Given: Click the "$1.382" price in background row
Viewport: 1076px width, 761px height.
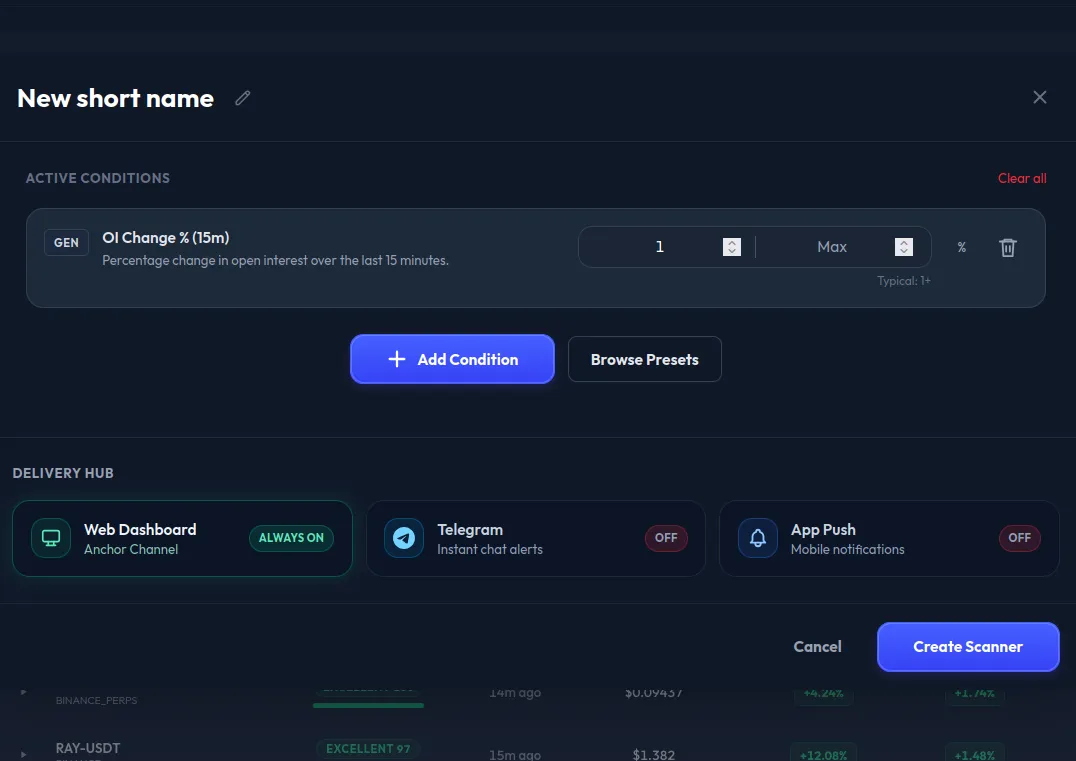Looking at the screenshot, I should (x=653, y=755).
